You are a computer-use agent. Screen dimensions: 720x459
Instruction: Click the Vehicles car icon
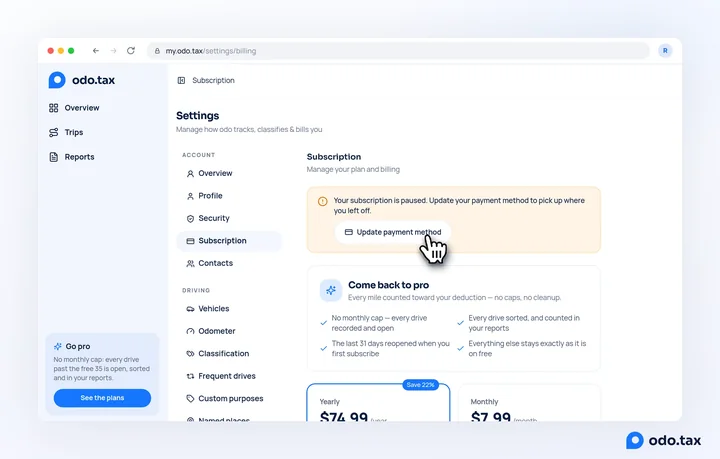[x=190, y=309]
